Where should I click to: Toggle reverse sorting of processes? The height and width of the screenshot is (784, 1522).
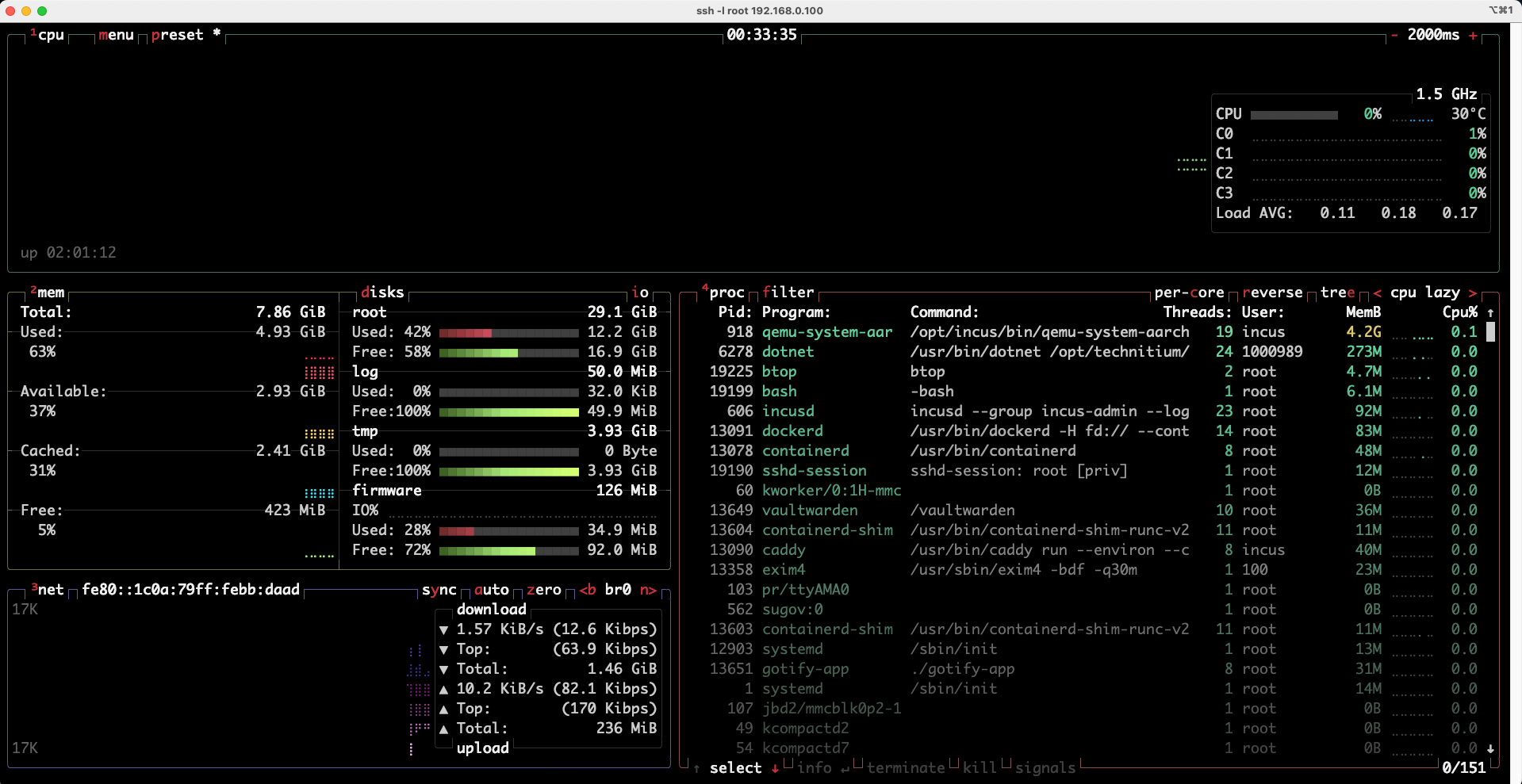[x=1272, y=293]
